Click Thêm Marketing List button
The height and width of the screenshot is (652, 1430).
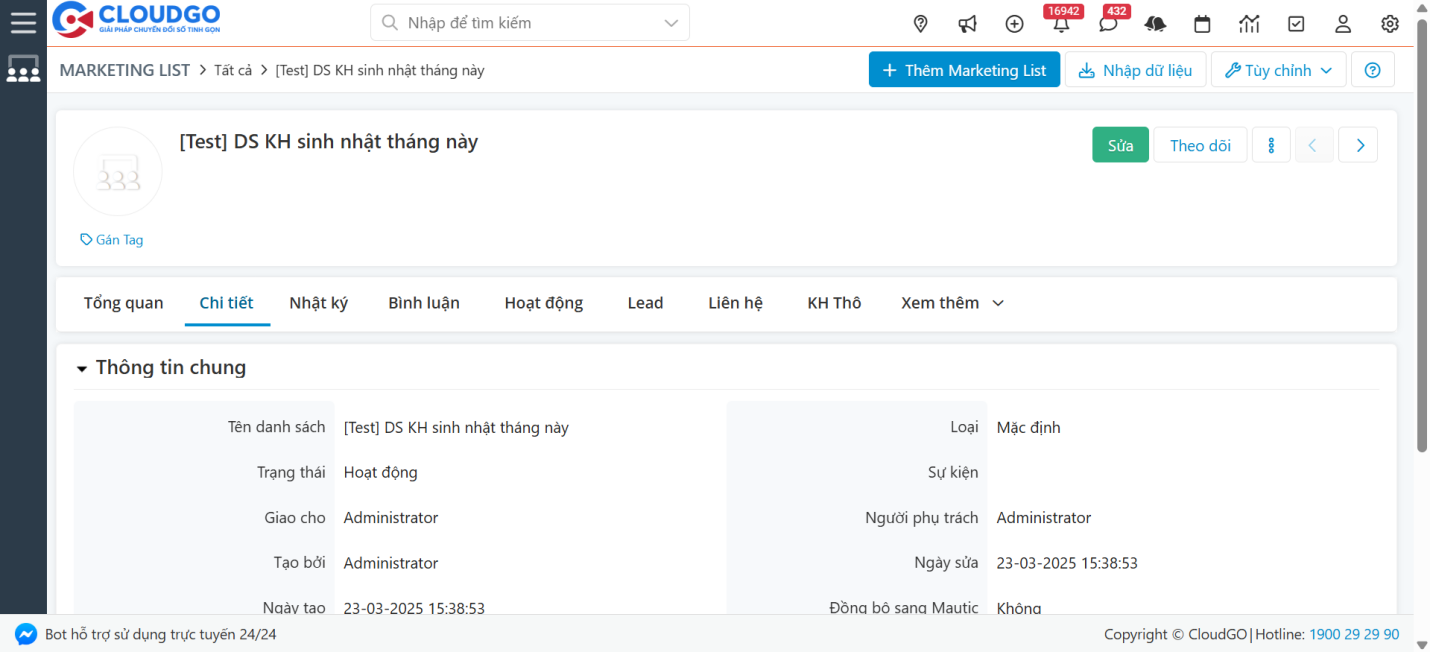click(964, 70)
